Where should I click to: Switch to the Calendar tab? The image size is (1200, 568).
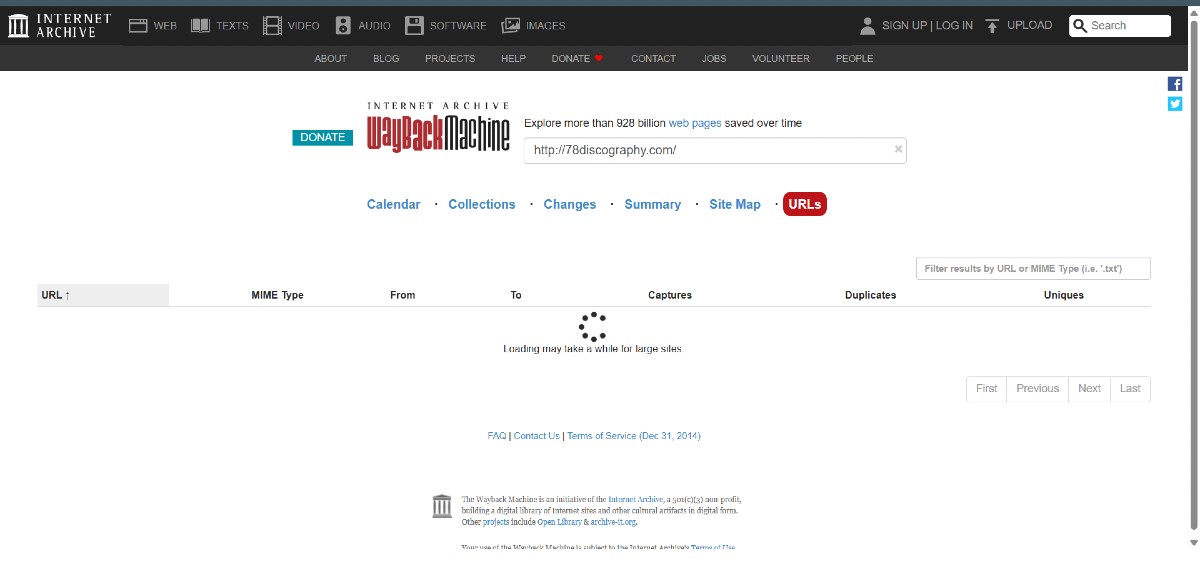pos(393,204)
